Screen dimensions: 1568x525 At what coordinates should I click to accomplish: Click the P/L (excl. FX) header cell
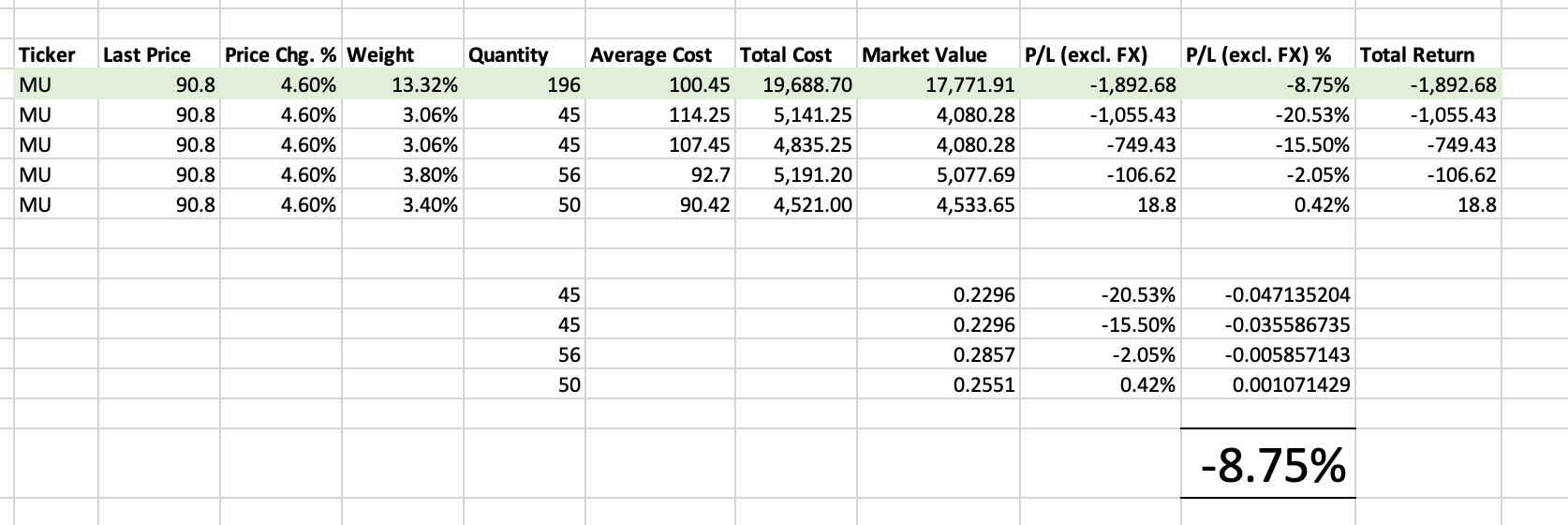click(x=1102, y=54)
